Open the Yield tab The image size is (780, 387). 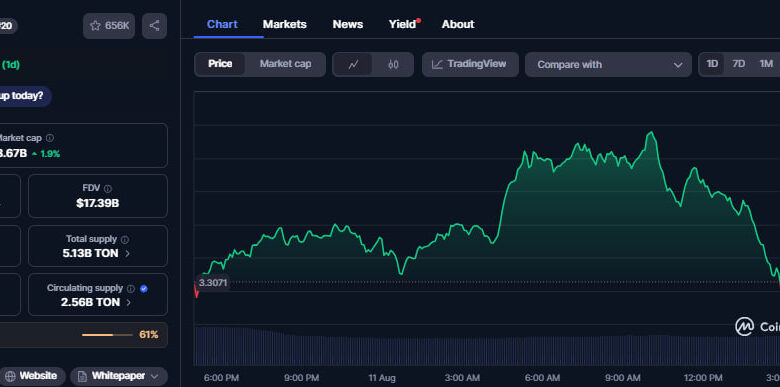[x=402, y=24]
